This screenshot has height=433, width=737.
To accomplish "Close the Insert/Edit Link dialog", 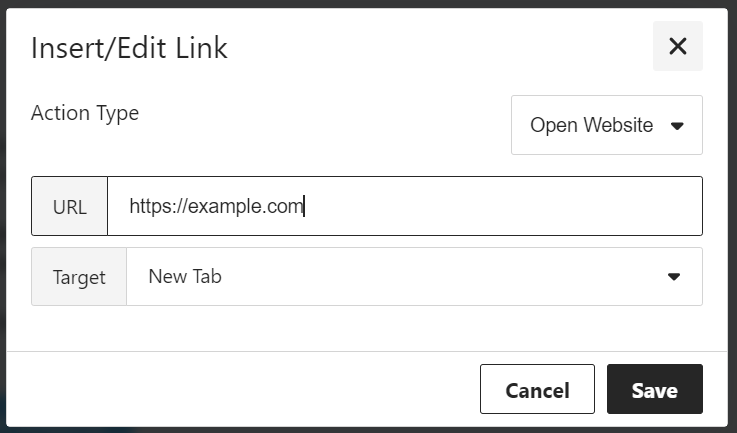I will click(x=677, y=46).
